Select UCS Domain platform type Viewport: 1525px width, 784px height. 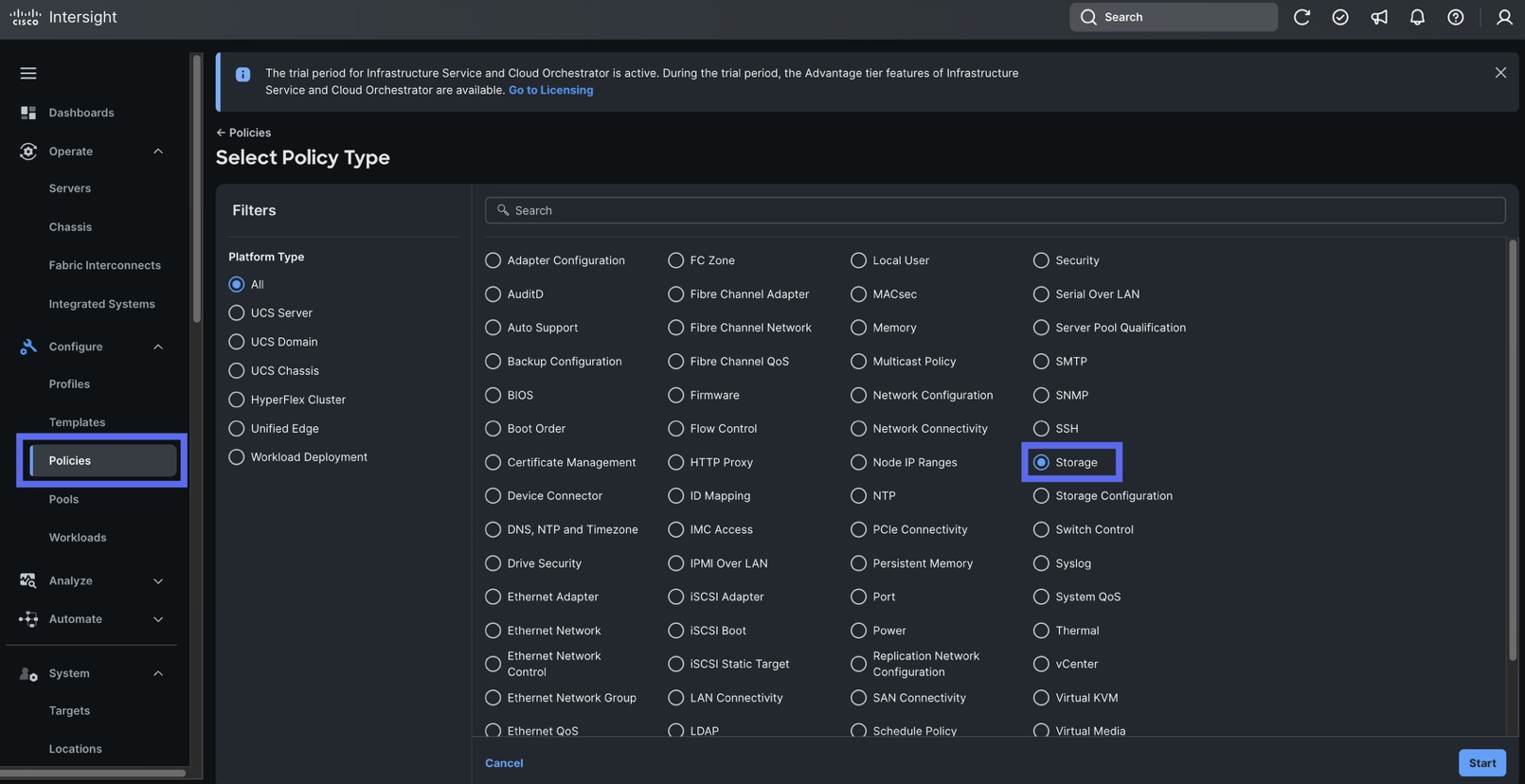(237, 342)
